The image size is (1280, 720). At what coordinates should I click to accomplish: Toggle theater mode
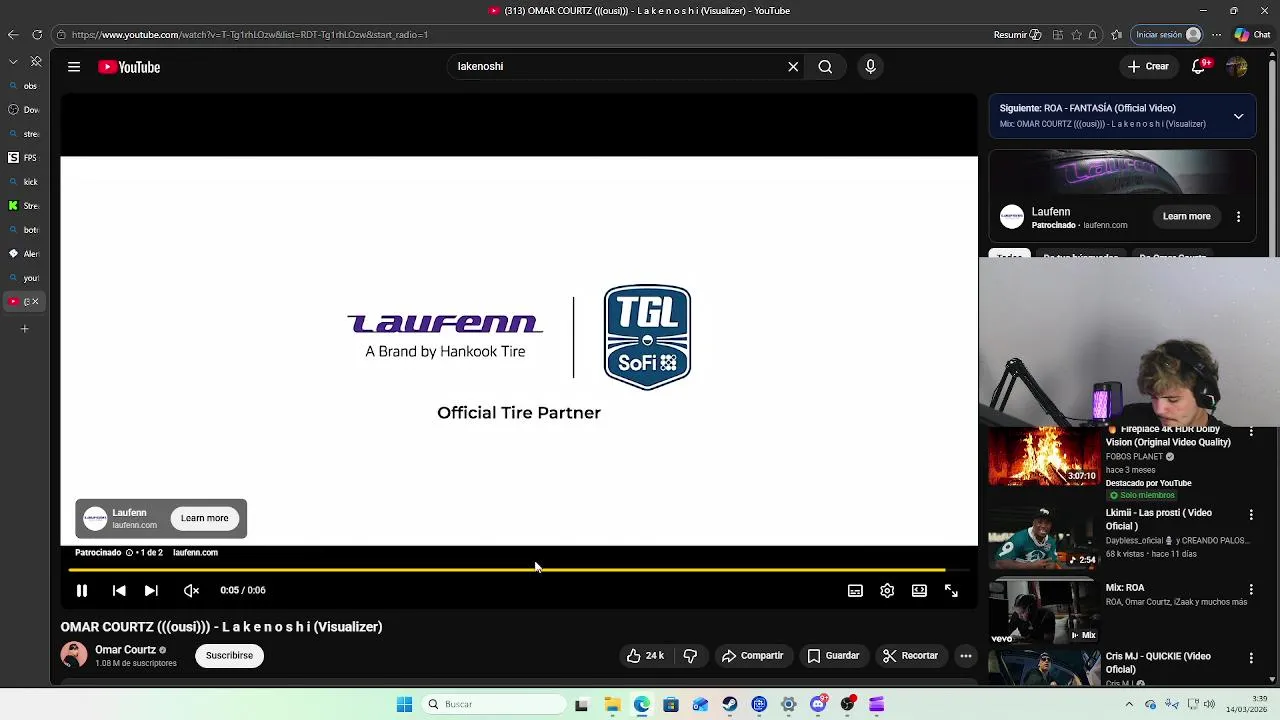919,591
